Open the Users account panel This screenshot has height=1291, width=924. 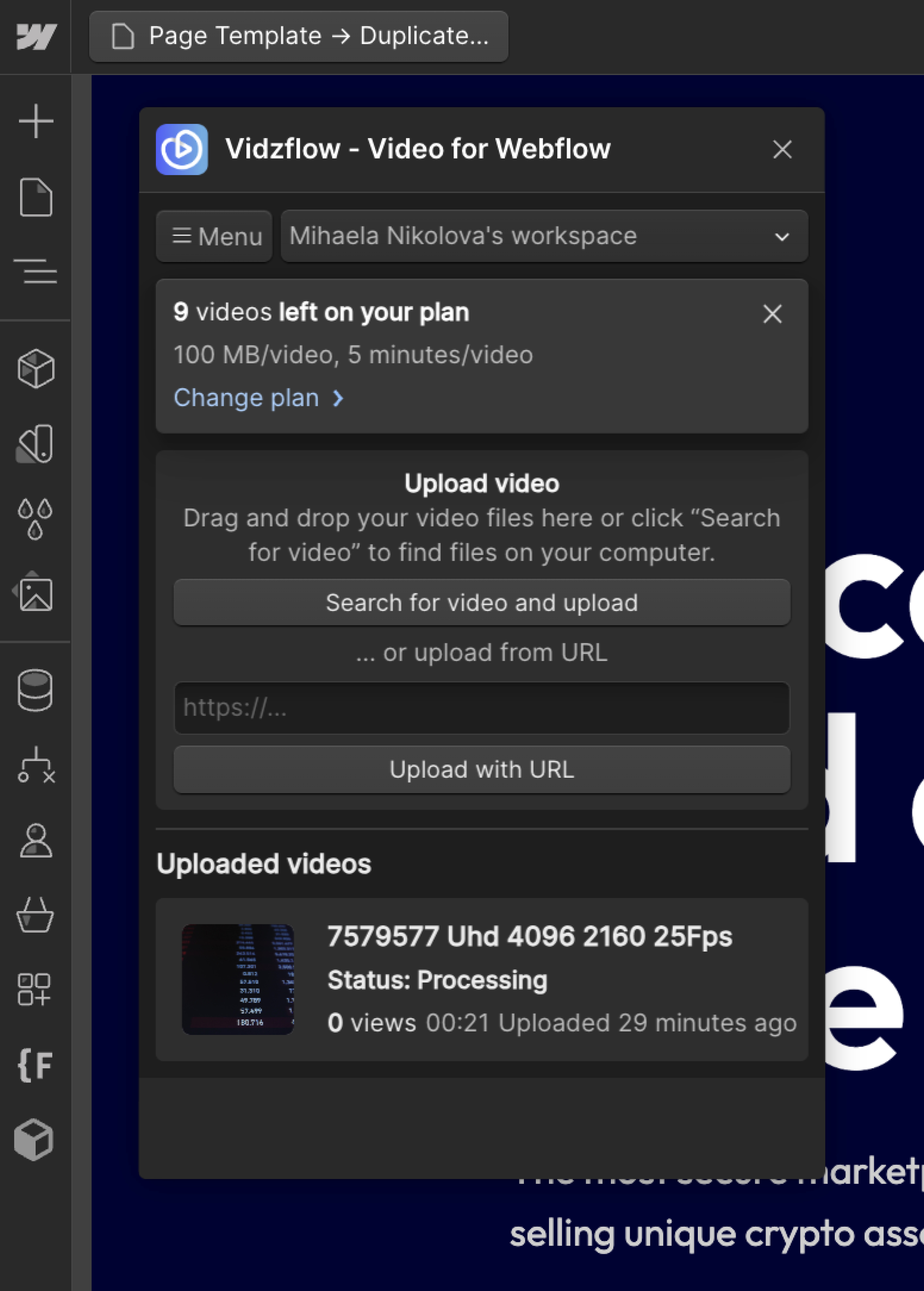pyautogui.click(x=36, y=840)
